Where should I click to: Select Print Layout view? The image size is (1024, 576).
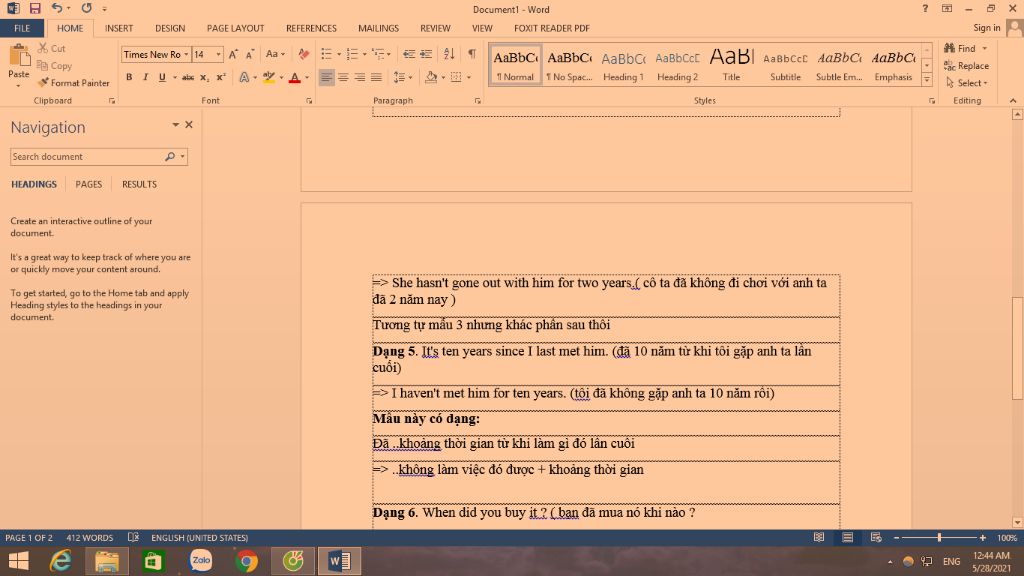click(x=848, y=537)
